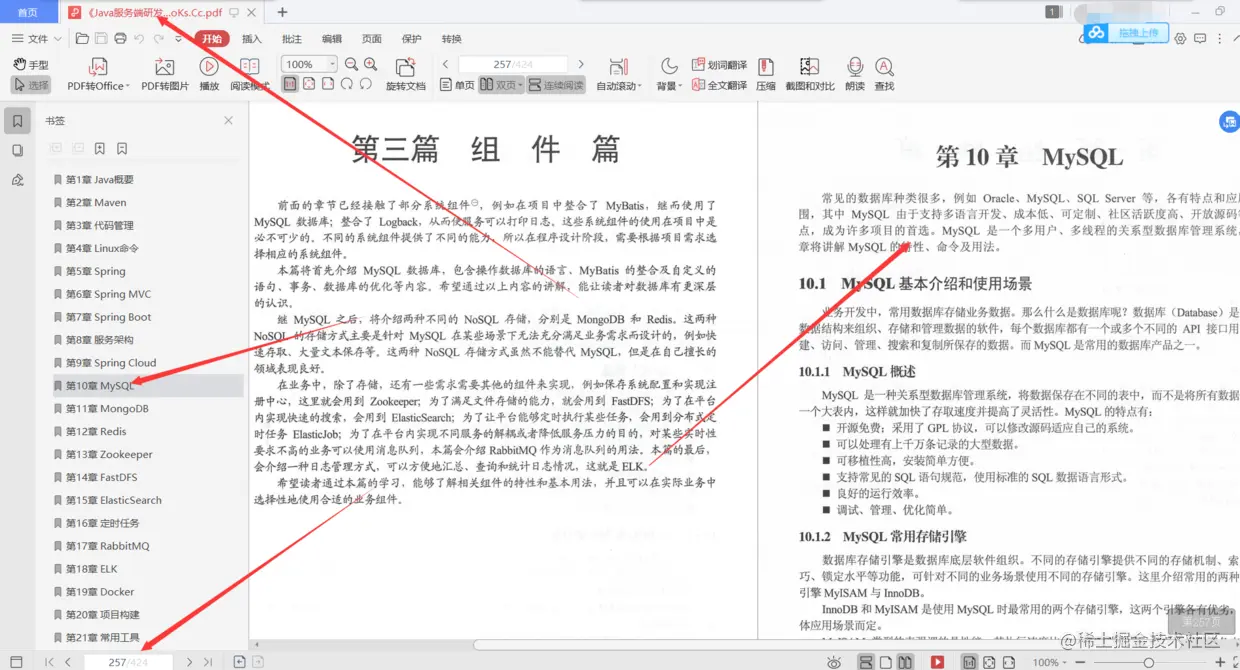Viewport: 1240px width, 670px height.
Task: Play presentation from red status bar button
Action: pyautogui.click(x=937, y=662)
